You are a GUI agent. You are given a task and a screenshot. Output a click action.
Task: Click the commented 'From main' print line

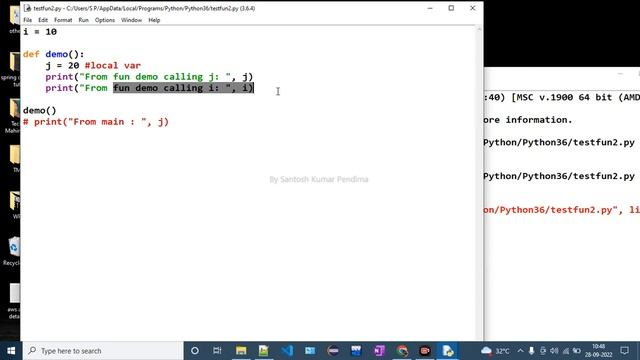pyautogui.click(x=96, y=122)
